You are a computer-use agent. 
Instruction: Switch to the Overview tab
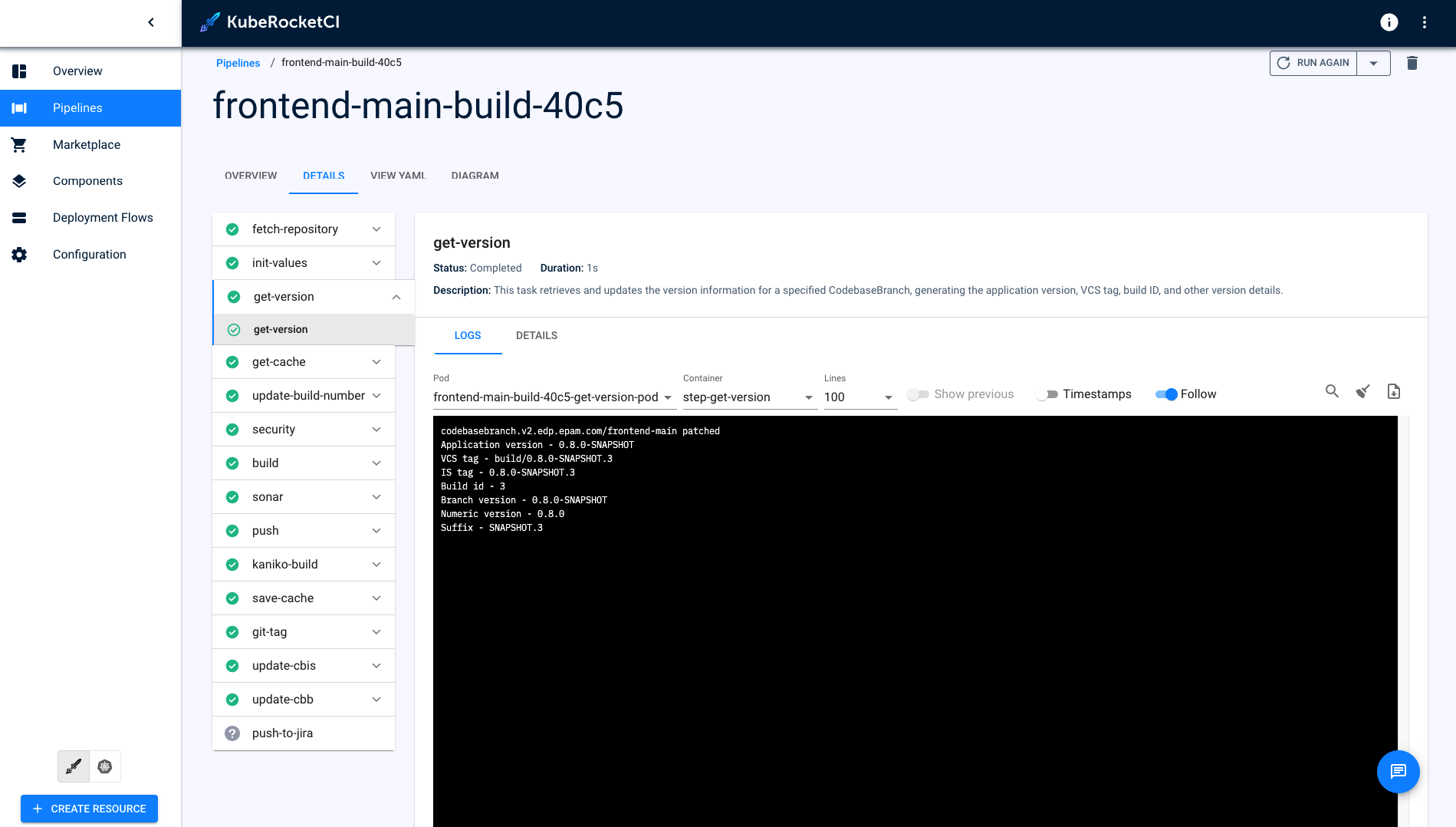click(x=251, y=176)
